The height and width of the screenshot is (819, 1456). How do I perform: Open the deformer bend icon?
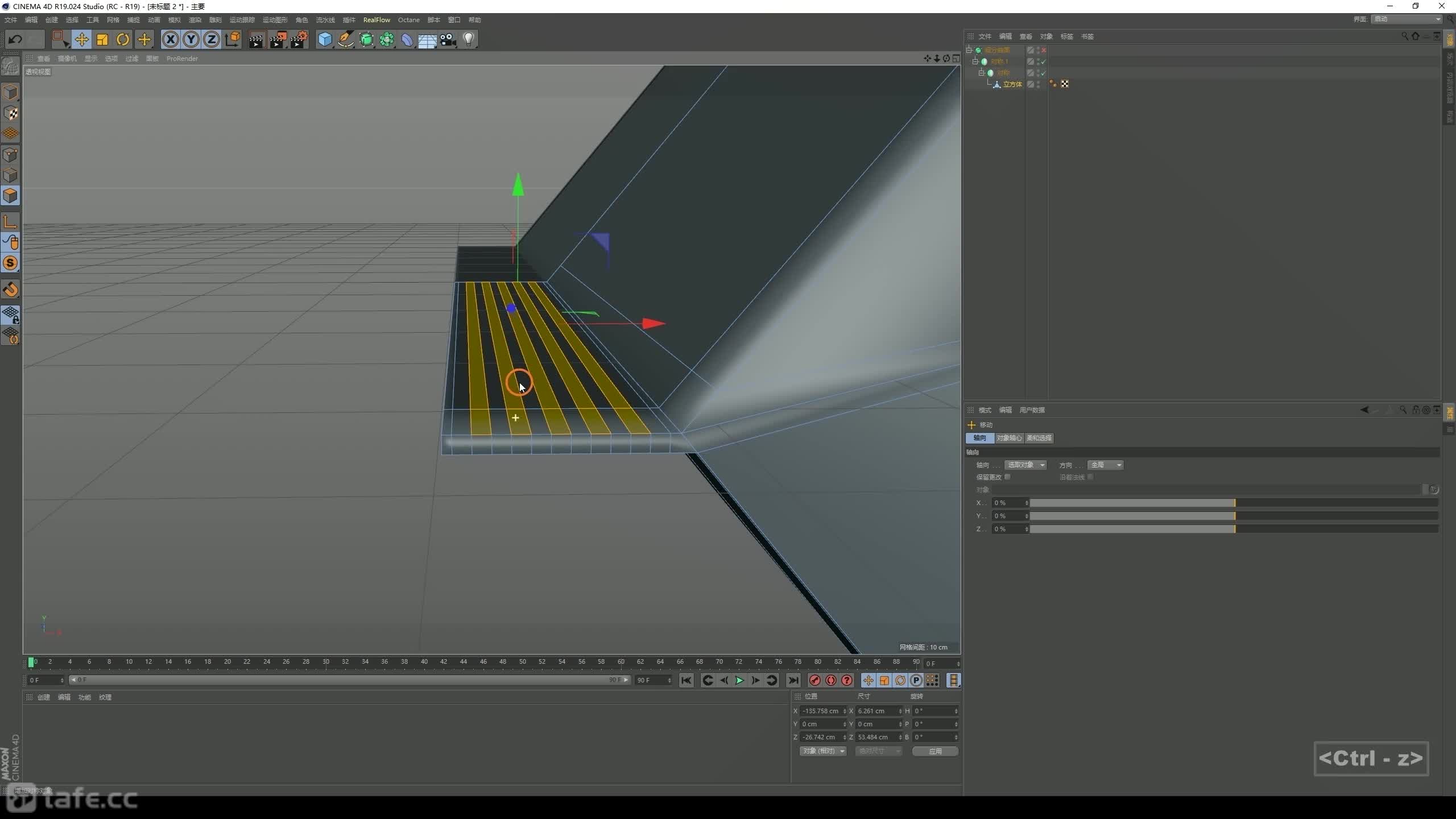coord(407,39)
